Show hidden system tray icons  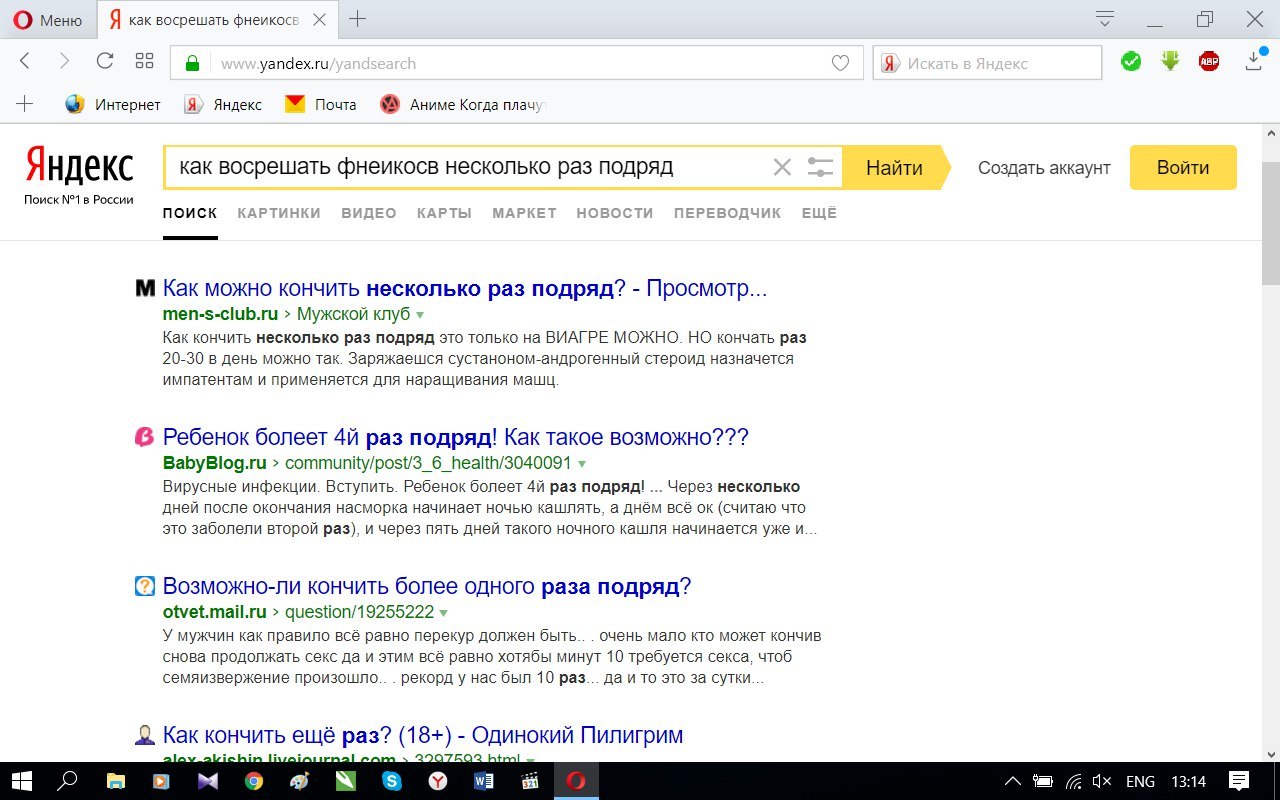(x=1012, y=781)
